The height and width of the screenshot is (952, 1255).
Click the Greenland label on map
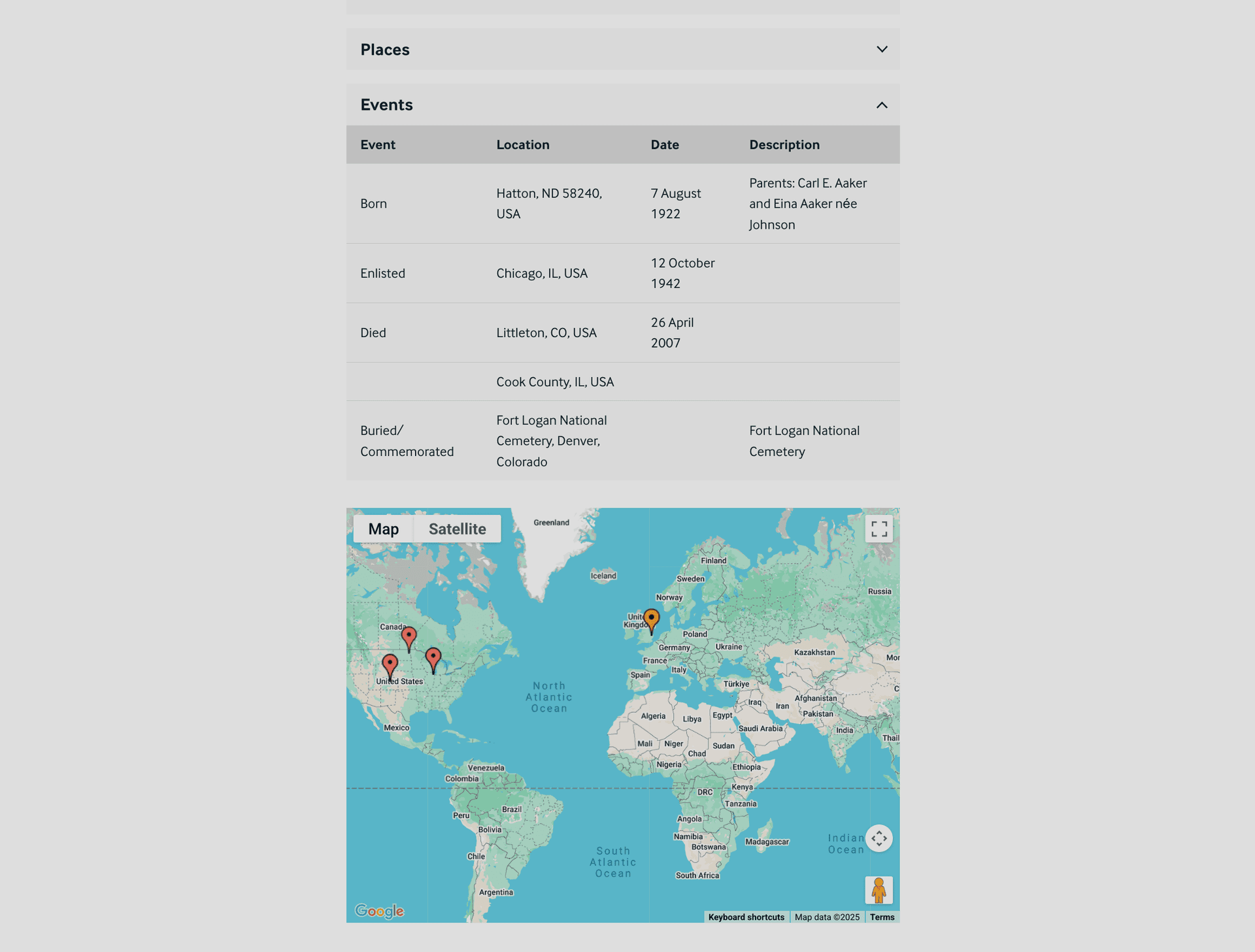coord(551,522)
